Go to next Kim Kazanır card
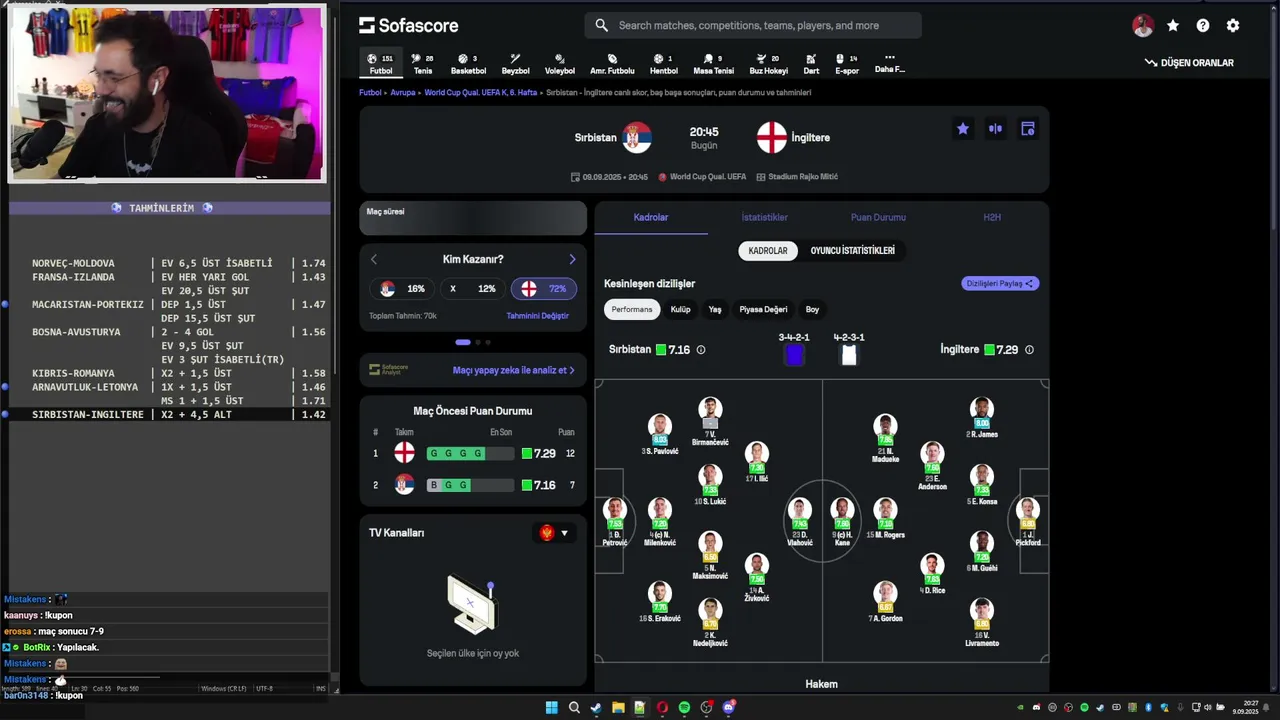 572,259
